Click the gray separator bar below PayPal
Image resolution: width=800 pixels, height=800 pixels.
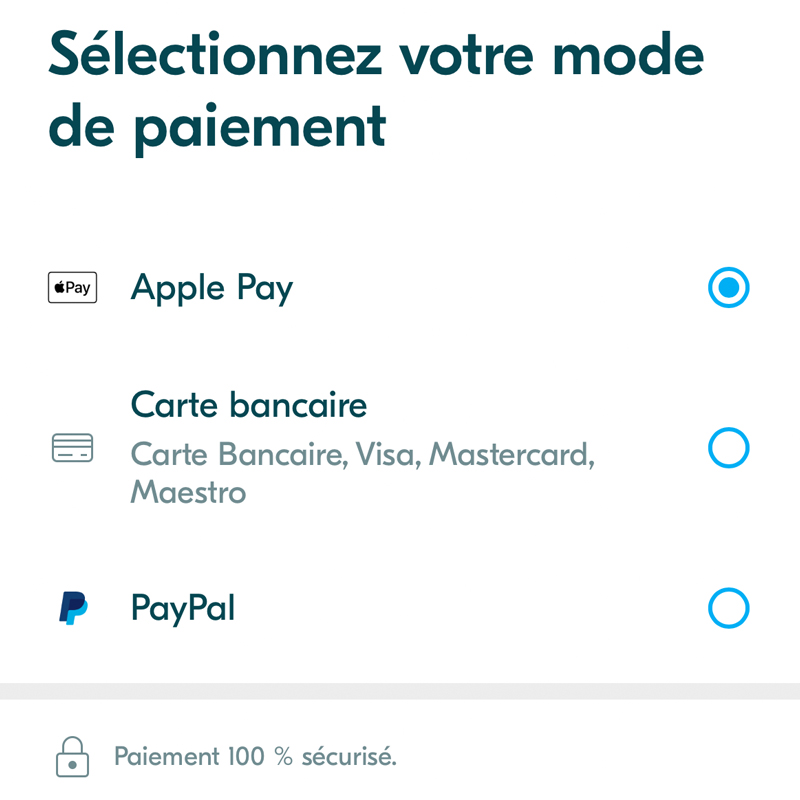(400, 691)
